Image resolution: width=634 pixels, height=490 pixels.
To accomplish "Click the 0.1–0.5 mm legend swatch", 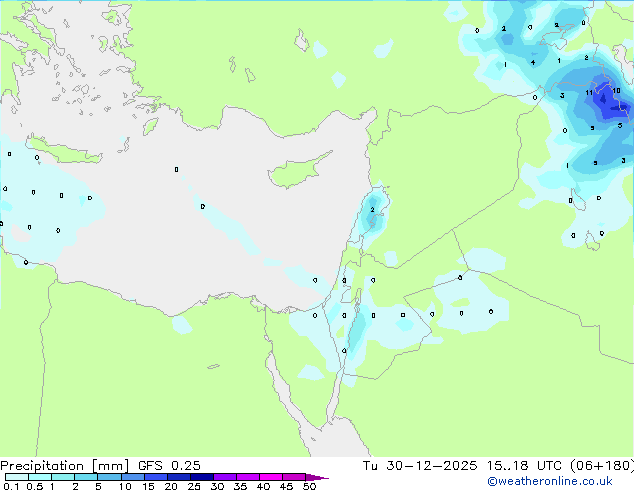I will click(17, 477).
